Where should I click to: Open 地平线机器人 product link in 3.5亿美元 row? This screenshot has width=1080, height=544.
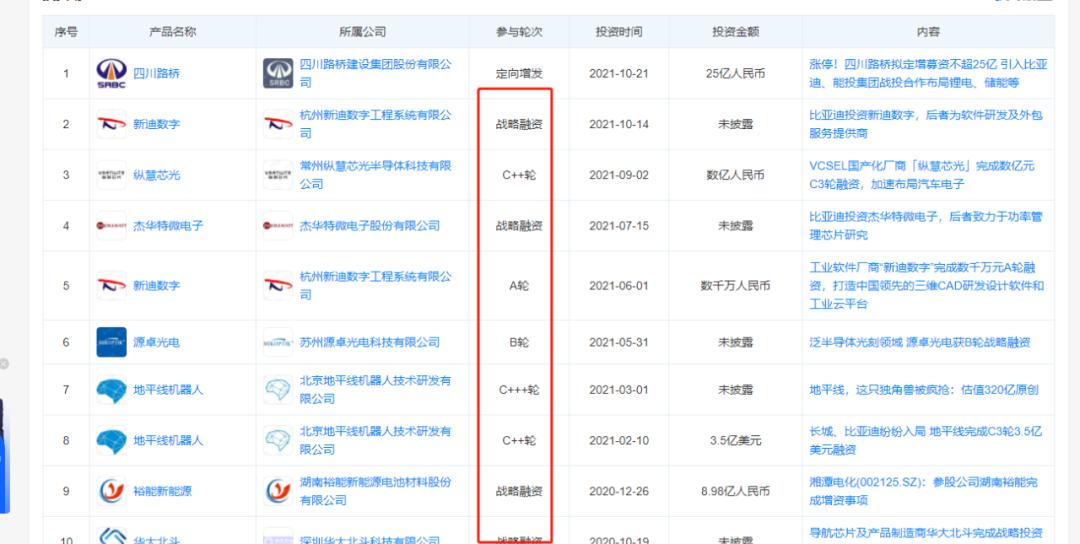168,441
